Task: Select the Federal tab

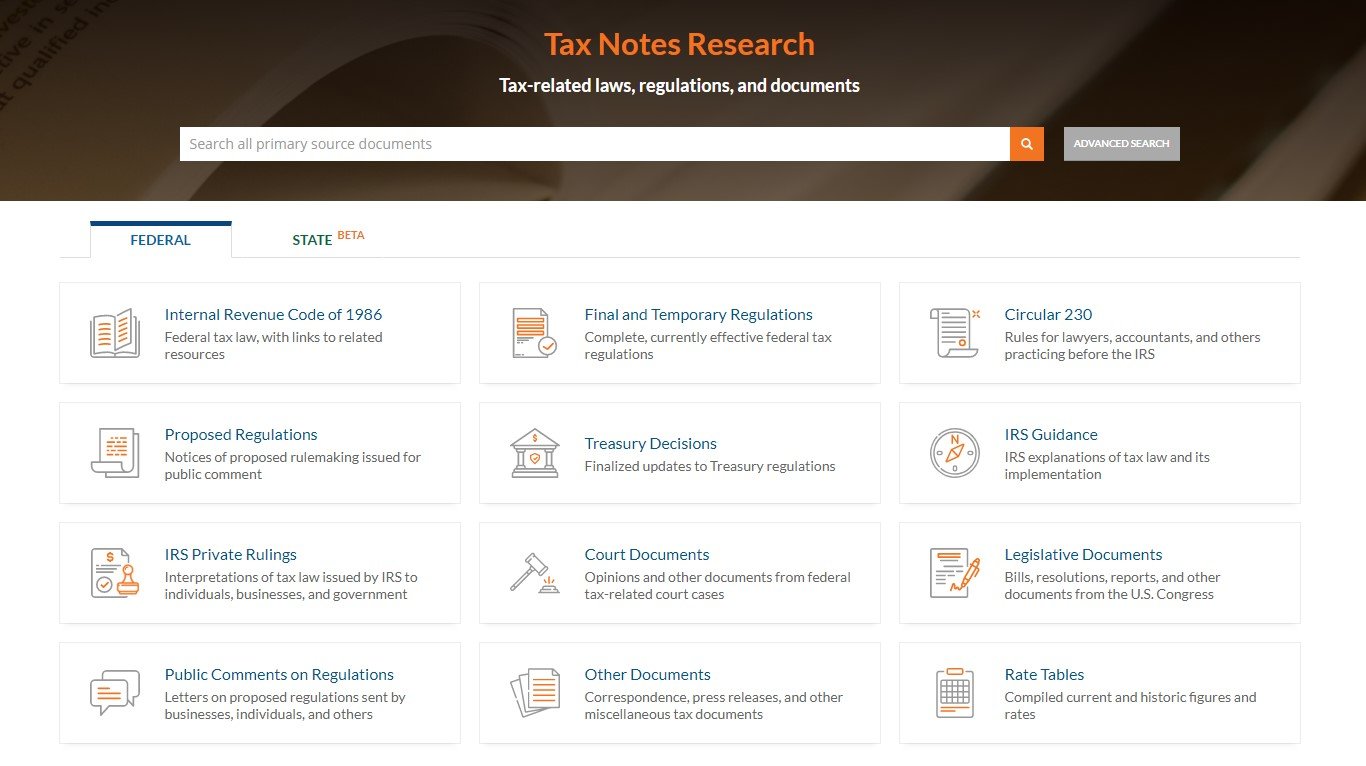Action: point(160,240)
